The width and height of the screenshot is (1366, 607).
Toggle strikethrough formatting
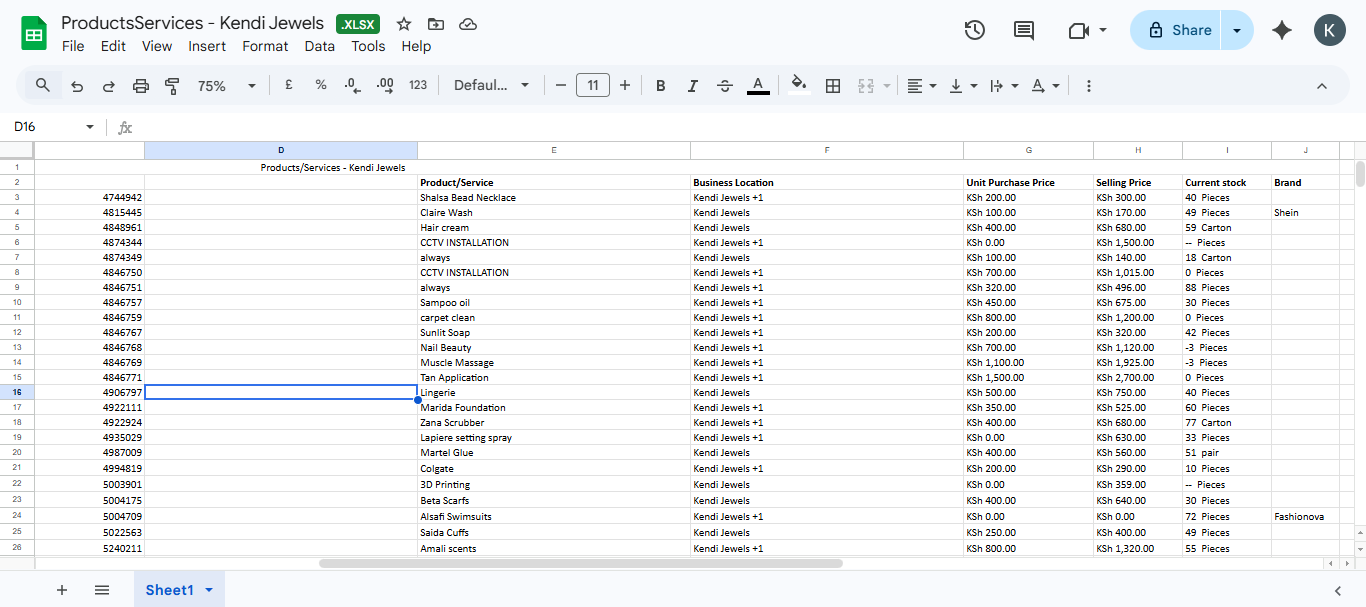tap(725, 86)
